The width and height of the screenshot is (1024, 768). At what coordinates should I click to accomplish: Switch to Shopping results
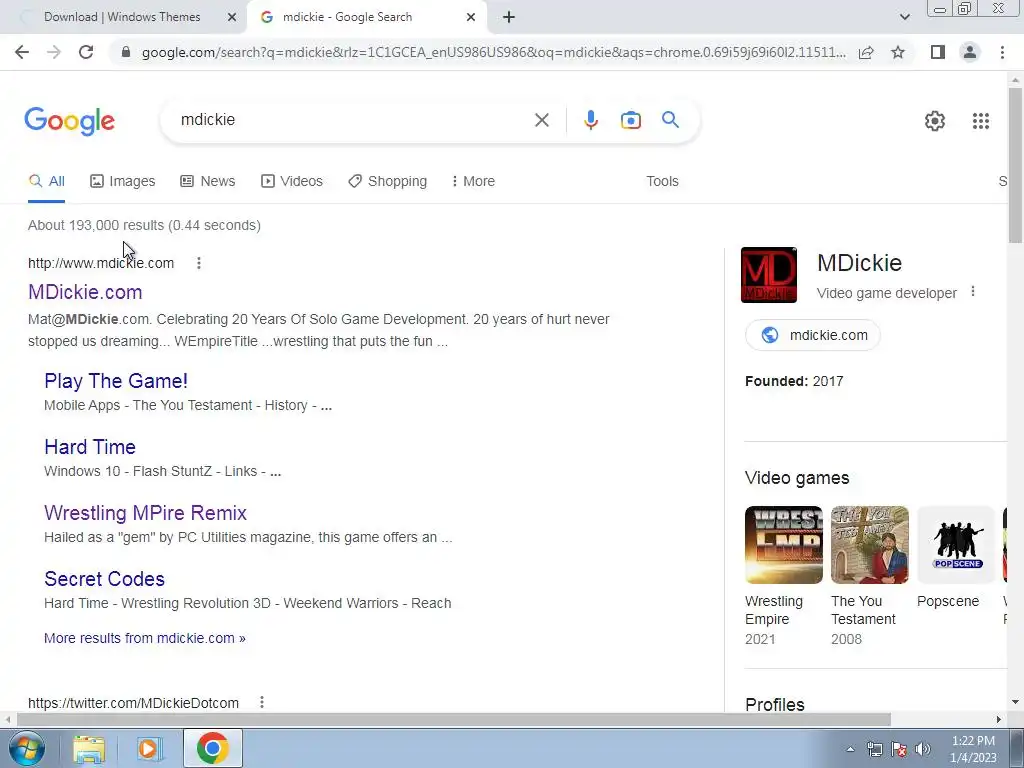pos(388,182)
